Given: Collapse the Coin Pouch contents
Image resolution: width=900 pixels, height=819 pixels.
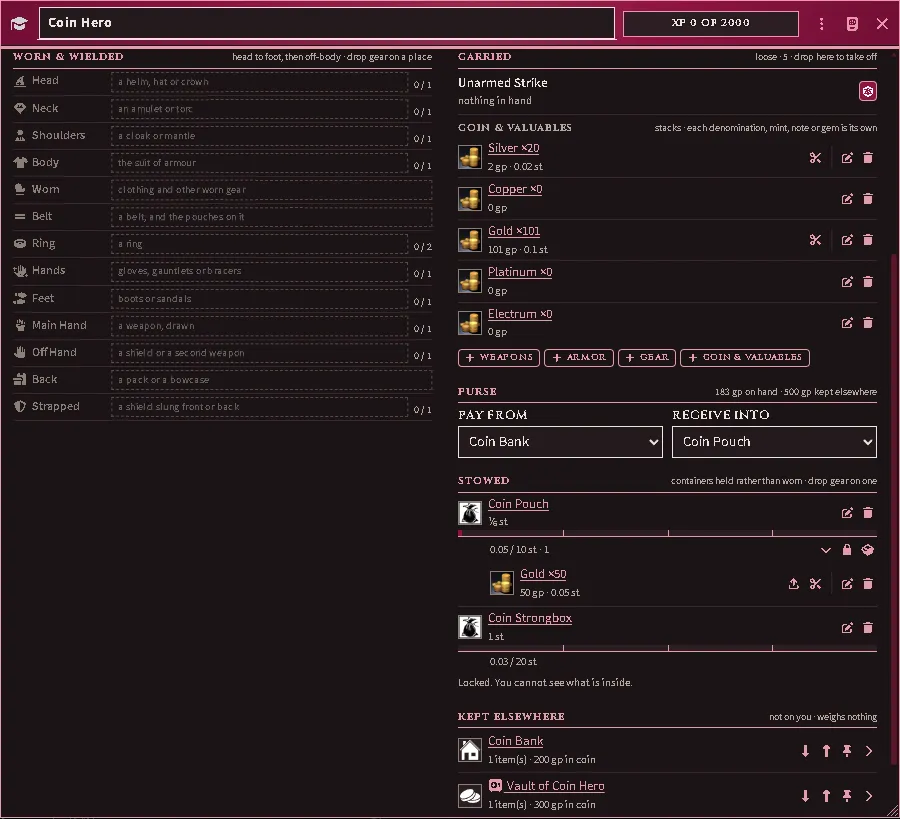Looking at the screenshot, I should [825, 550].
